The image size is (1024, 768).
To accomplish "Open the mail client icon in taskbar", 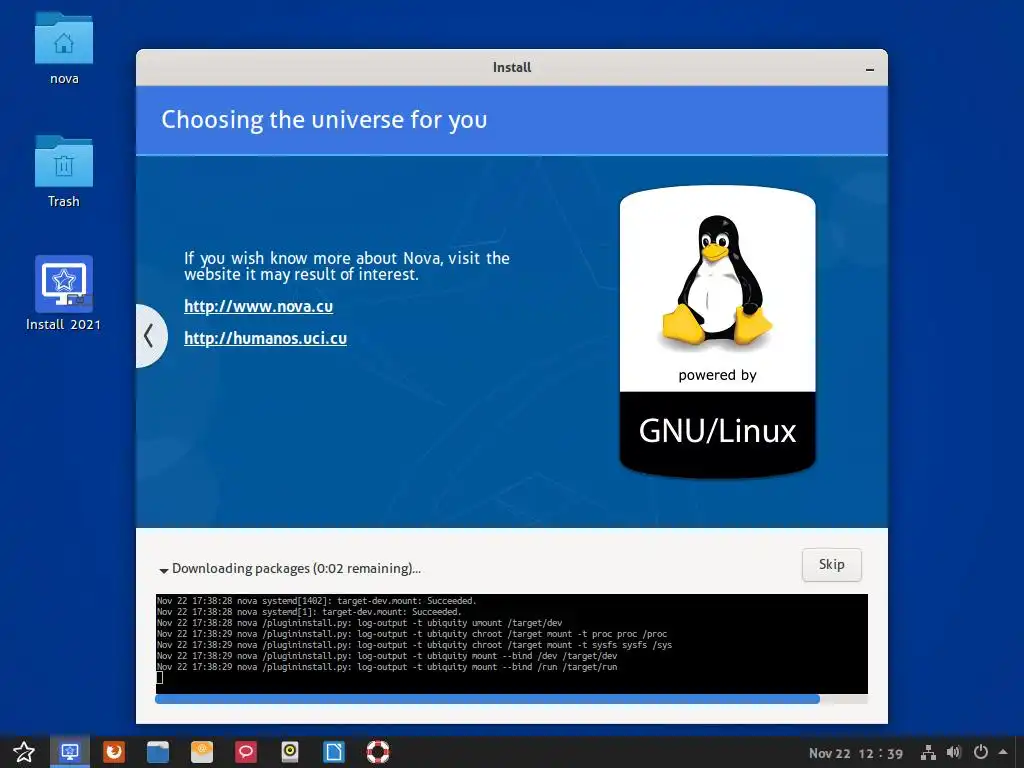I will click(x=202, y=752).
